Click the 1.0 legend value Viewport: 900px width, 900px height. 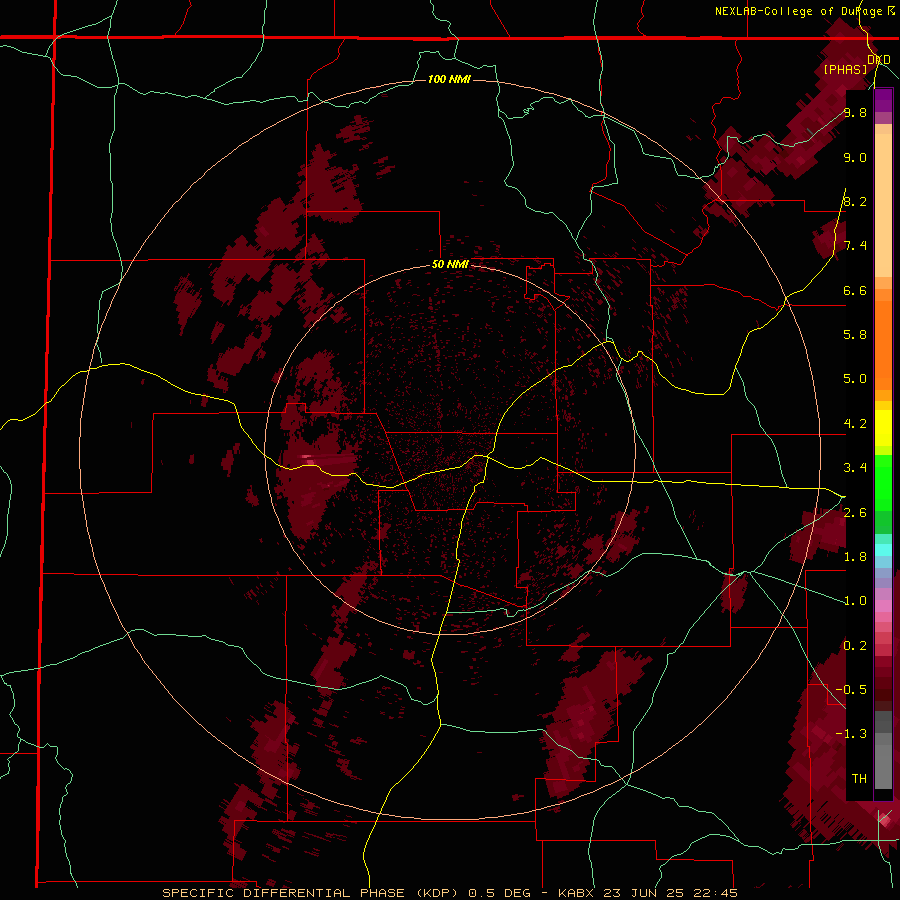pos(855,601)
